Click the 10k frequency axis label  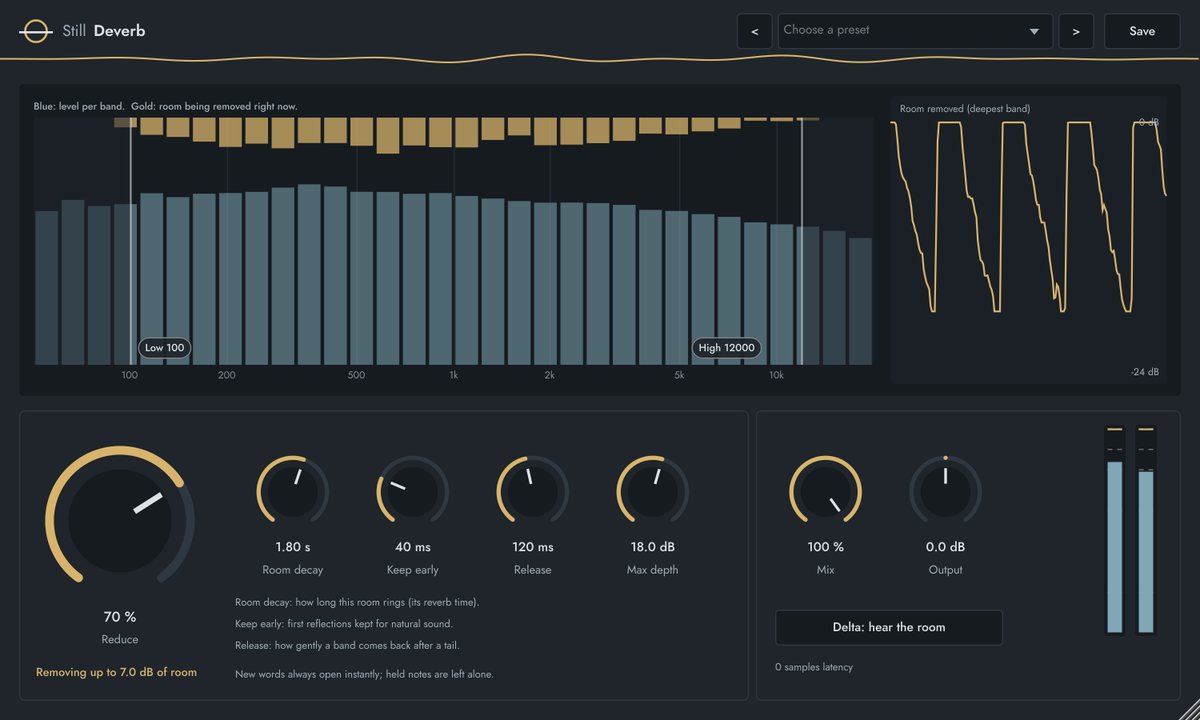click(776, 375)
